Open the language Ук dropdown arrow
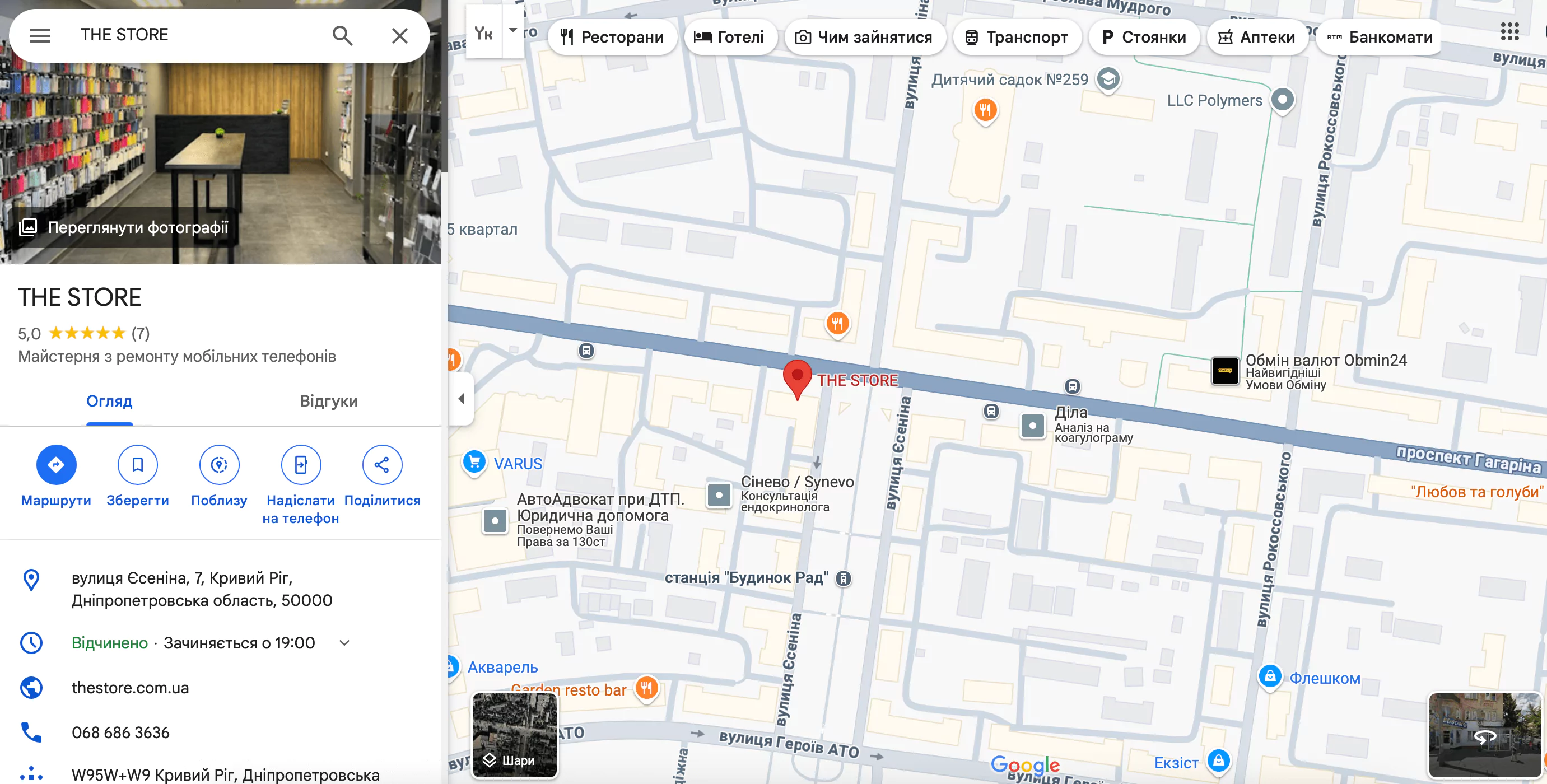1547x784 pixels. [x=513, y=30]
